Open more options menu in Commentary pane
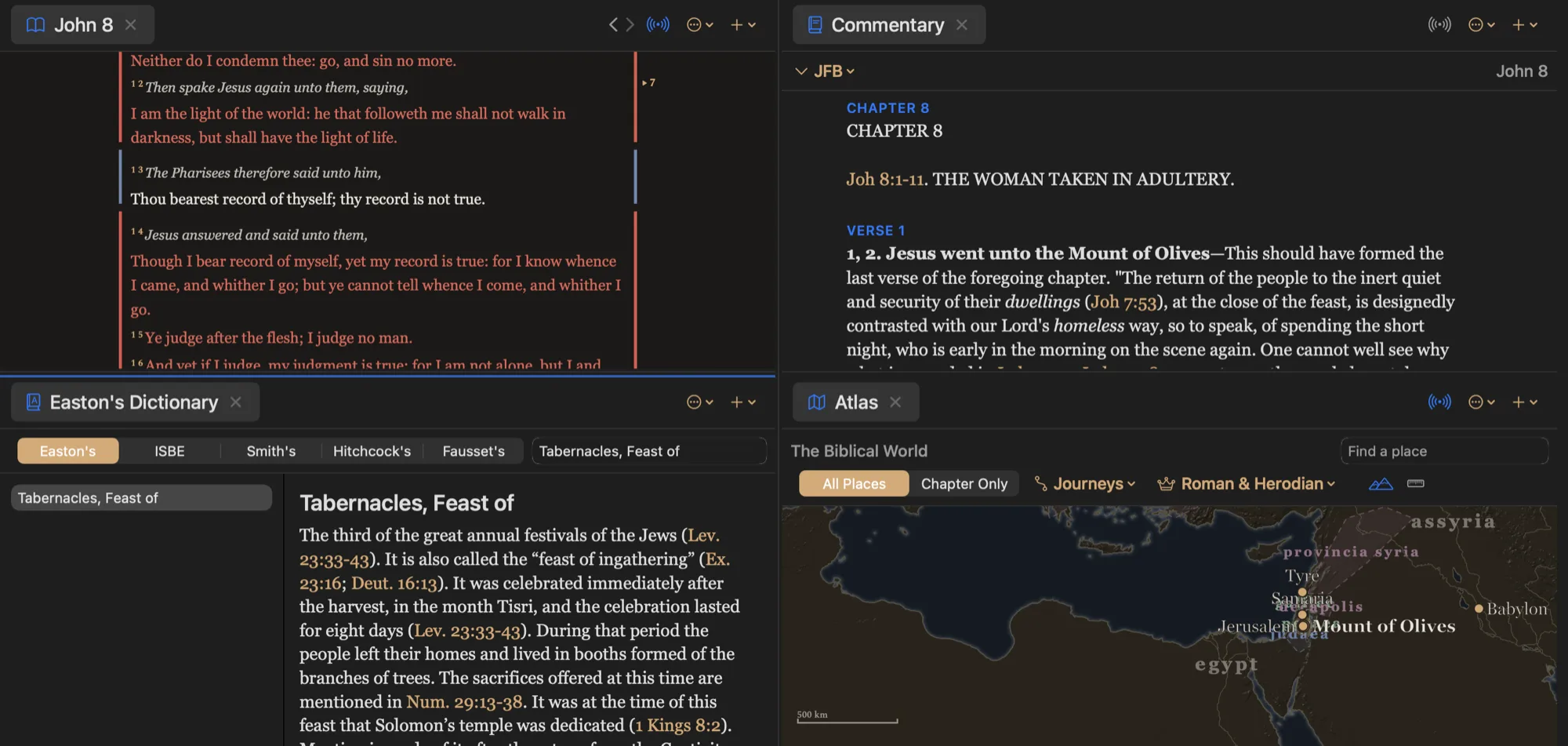The height and width of the screenshot is (746, 1568). click(1481, 25)
